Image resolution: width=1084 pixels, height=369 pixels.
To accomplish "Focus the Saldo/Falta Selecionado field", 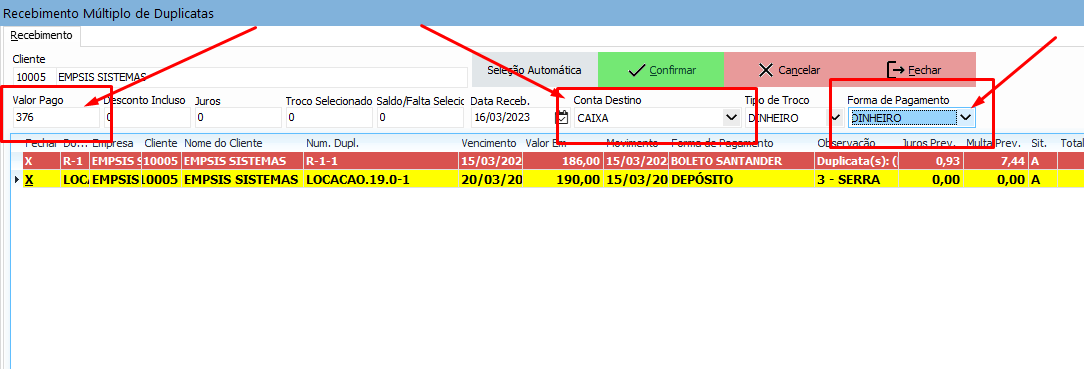I will tap(420, 117).
